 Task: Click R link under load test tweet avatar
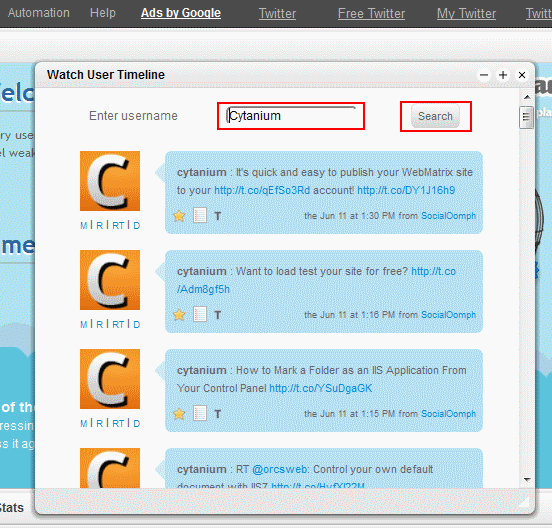(x=100, y=324)
